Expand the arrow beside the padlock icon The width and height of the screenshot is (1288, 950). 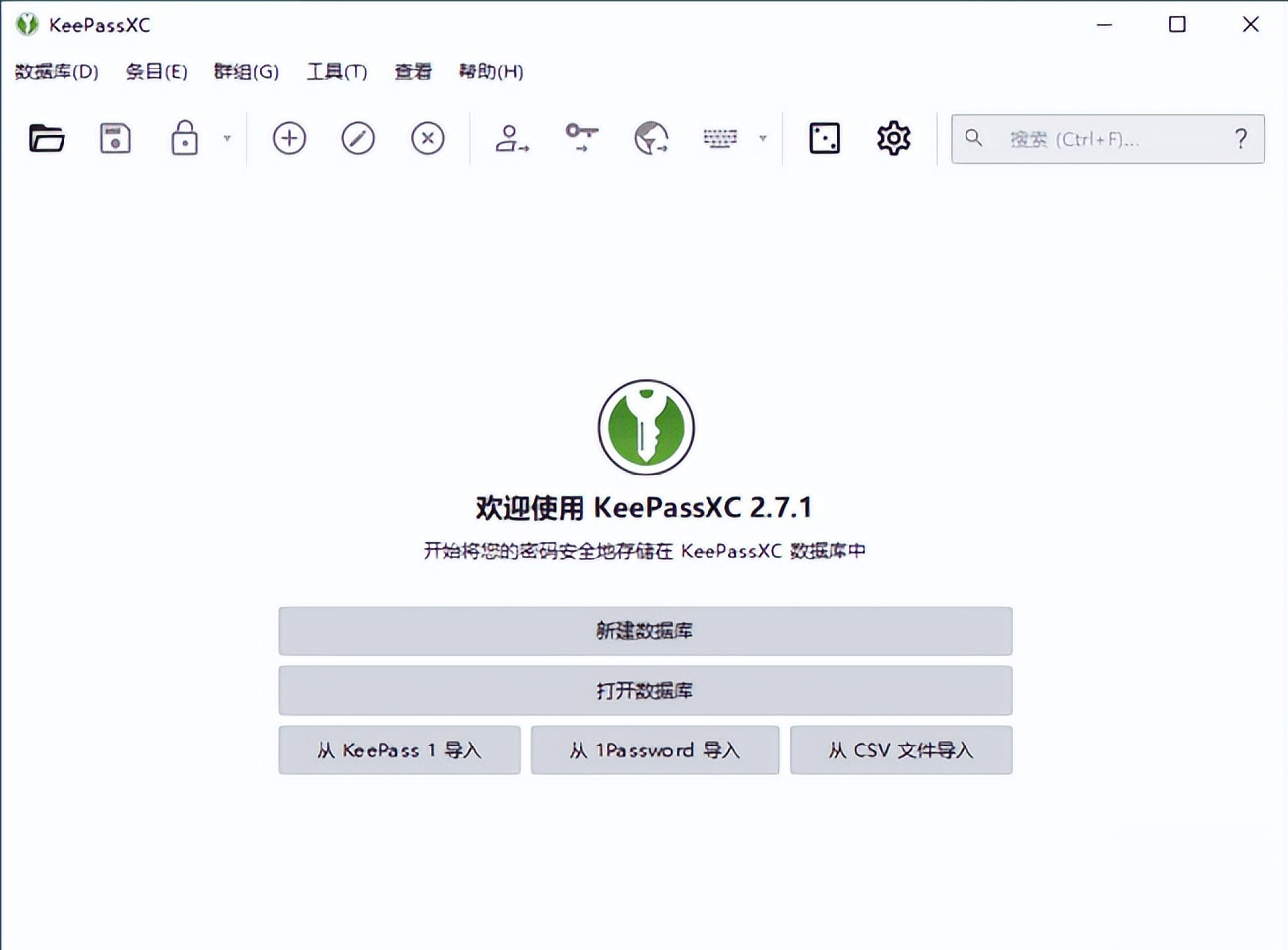[227, 139]
